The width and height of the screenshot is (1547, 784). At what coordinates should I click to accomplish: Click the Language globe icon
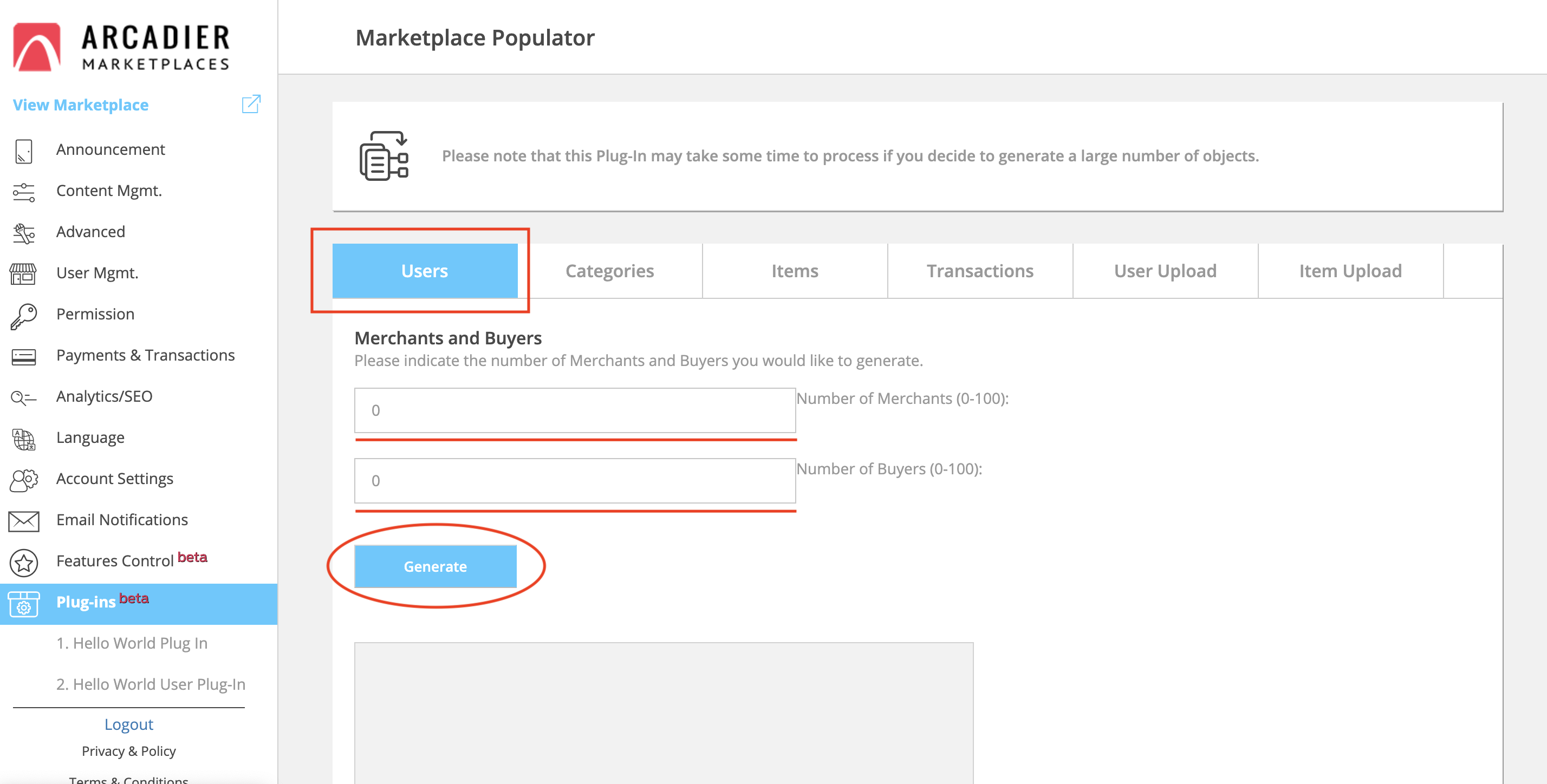coord(23,439)
